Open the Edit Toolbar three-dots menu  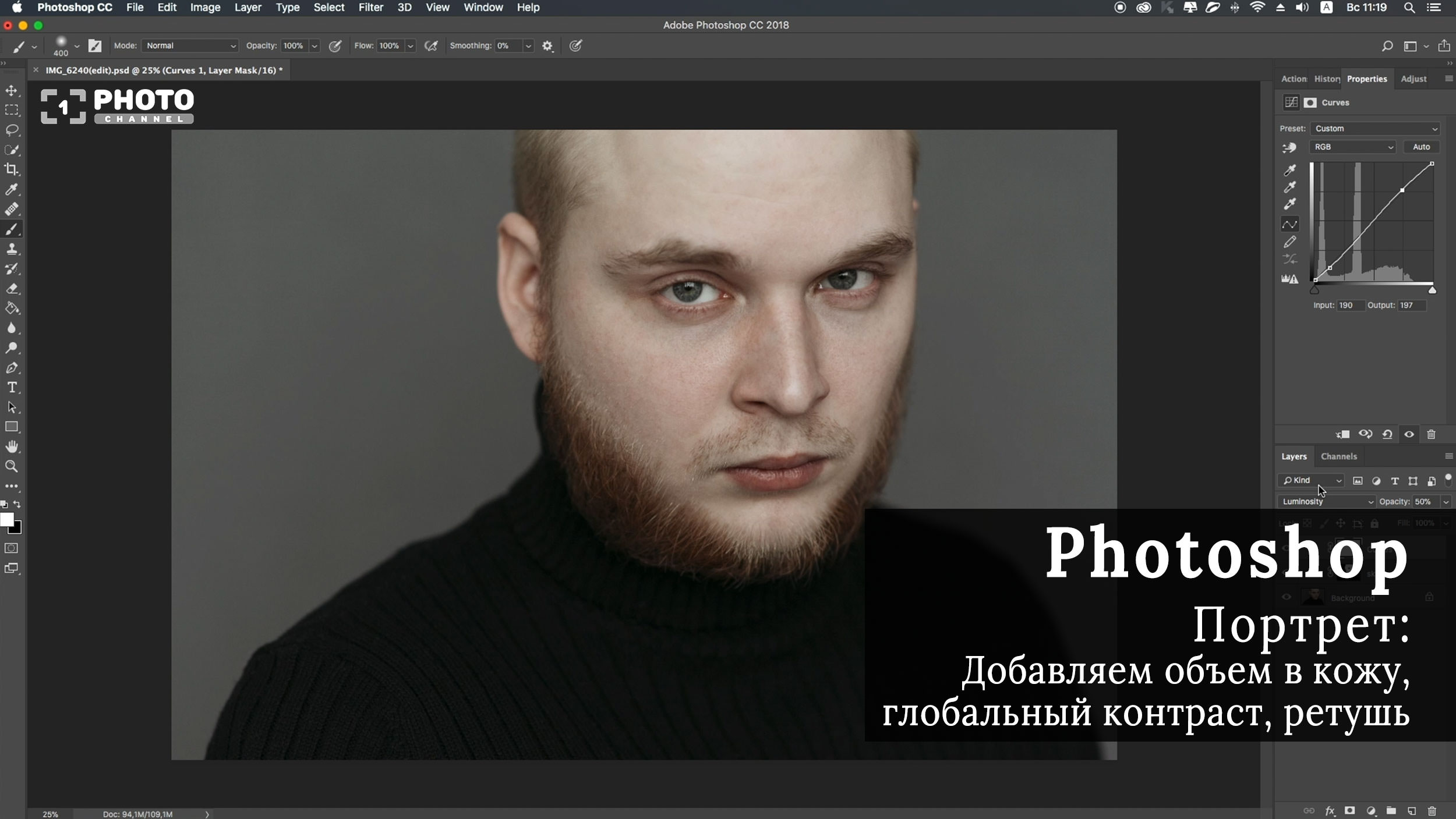[12, 486]
